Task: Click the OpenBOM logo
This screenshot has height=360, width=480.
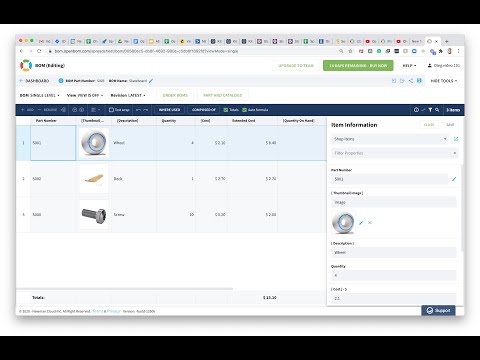Action: pyautogui.click(x=26, y=65)
